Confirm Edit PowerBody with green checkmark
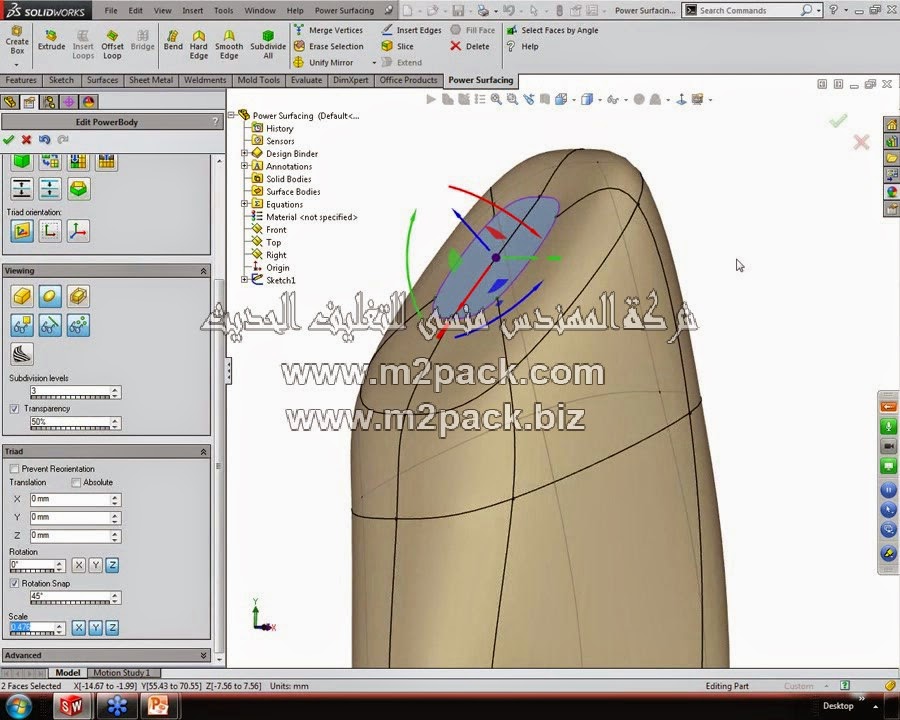 tap(9, 139)
